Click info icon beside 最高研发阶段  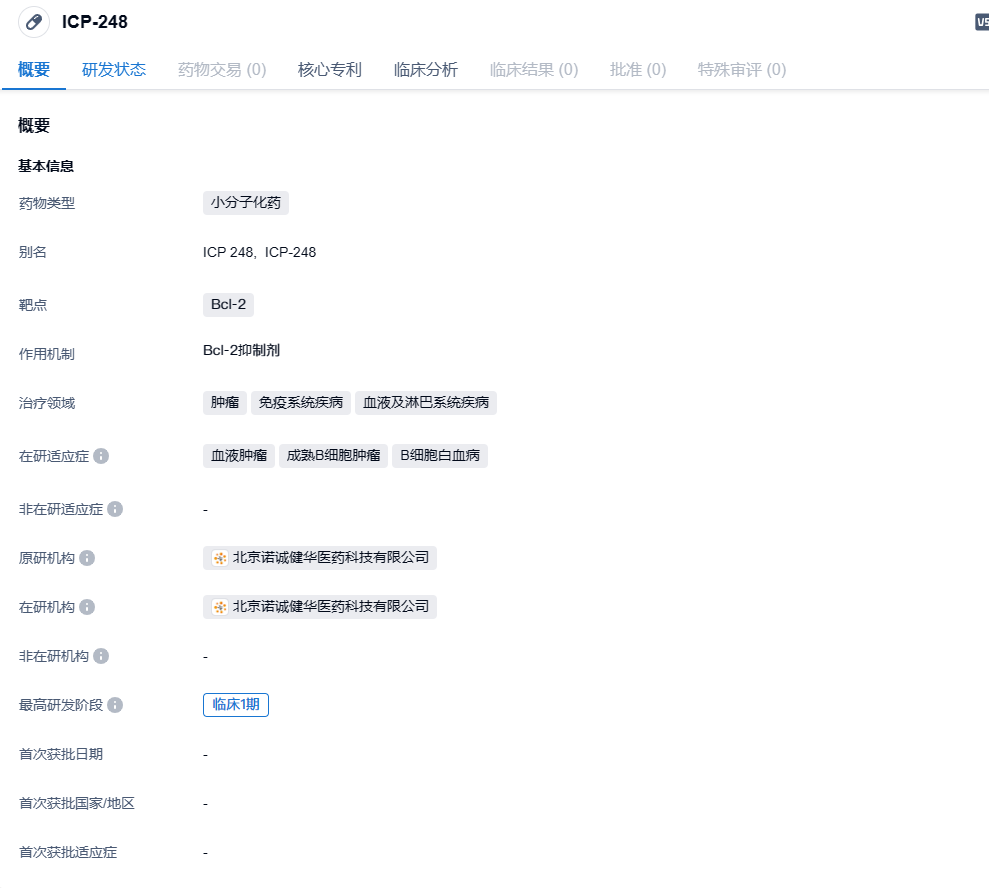[x=115, y=705]
